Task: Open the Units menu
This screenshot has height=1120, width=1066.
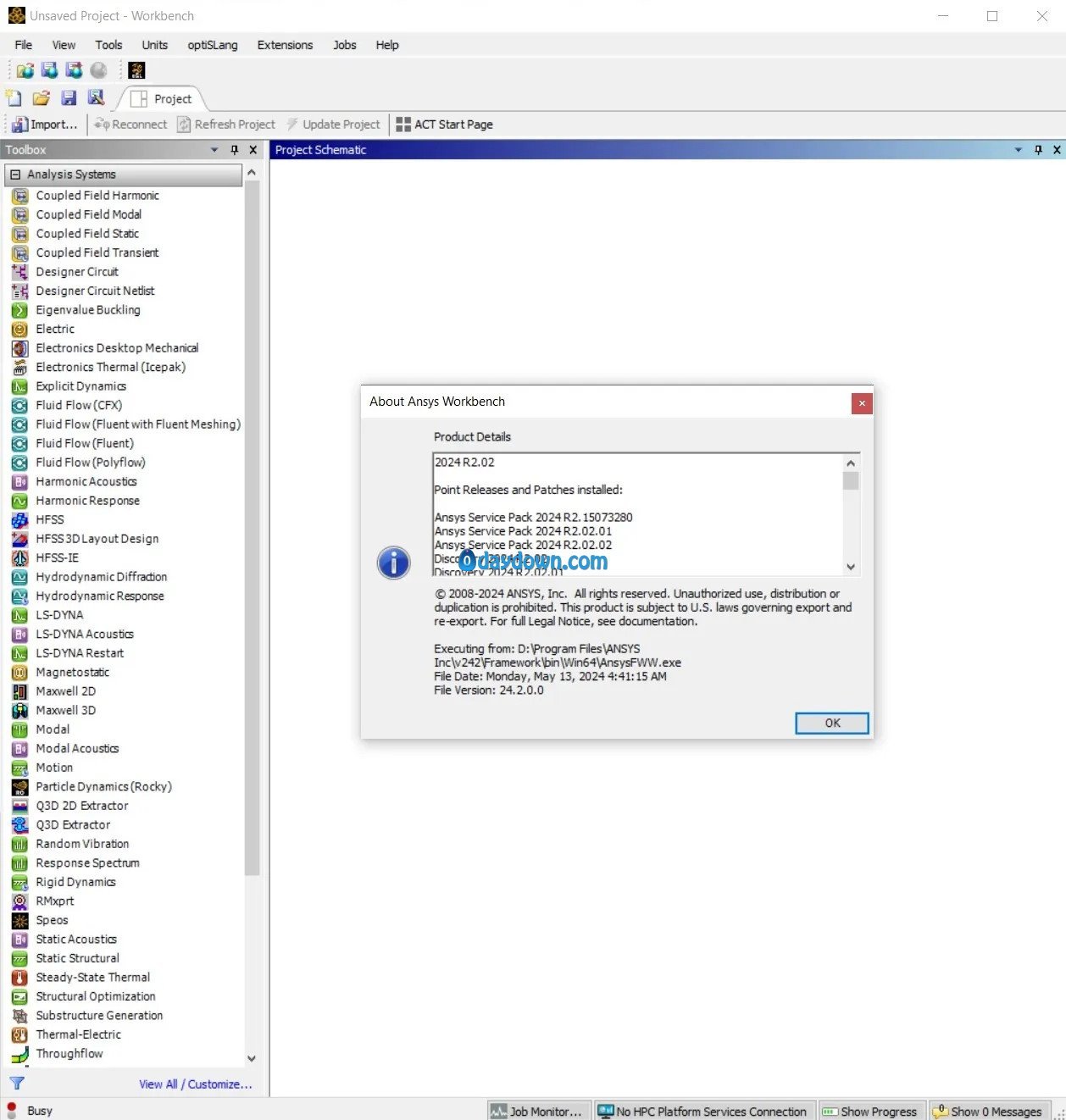Action: pyautogui.click(x=155, y=45)
